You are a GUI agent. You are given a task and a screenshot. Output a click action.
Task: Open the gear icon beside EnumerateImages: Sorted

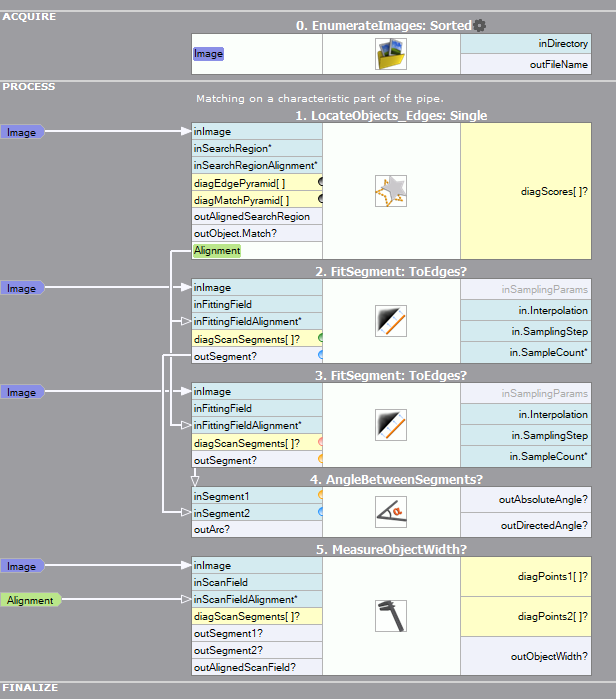(480, 25)
